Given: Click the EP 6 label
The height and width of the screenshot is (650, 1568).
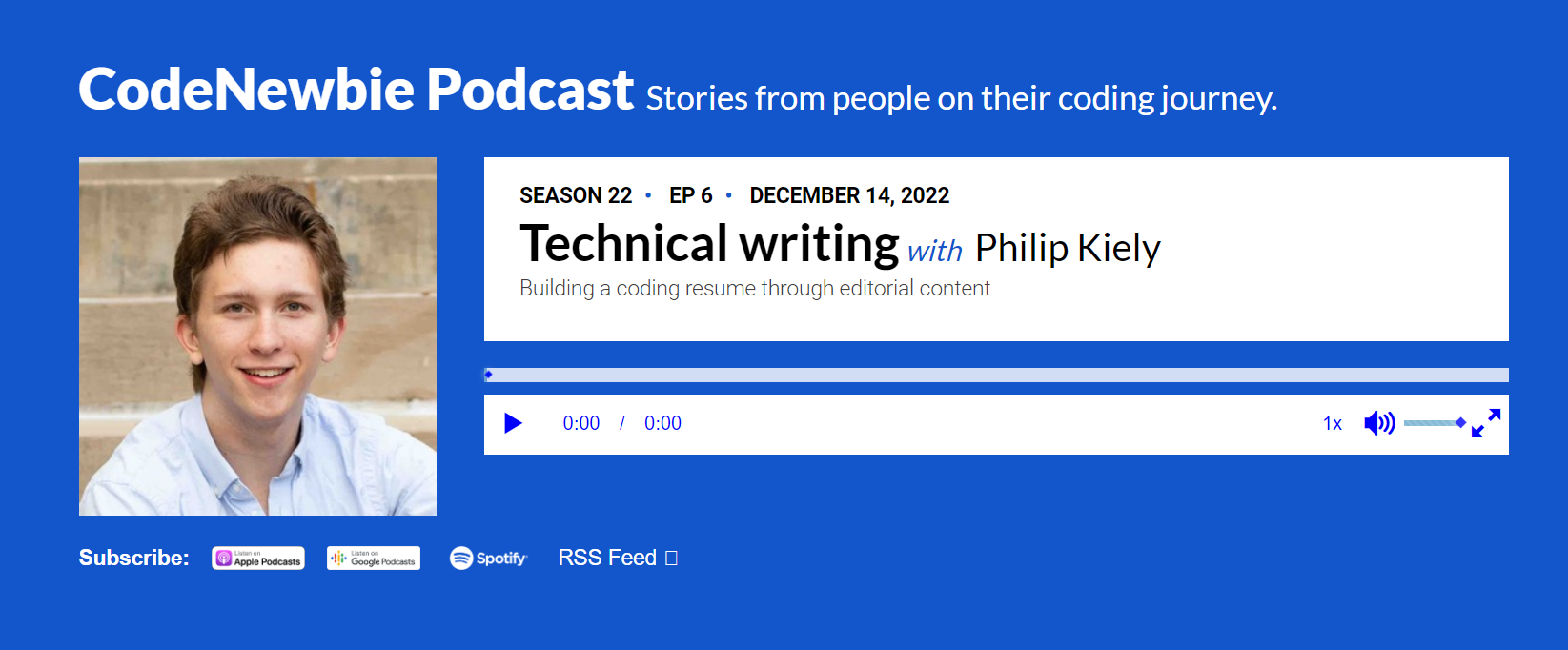Looking at the screenshot, I should click(x=691, y=195).
